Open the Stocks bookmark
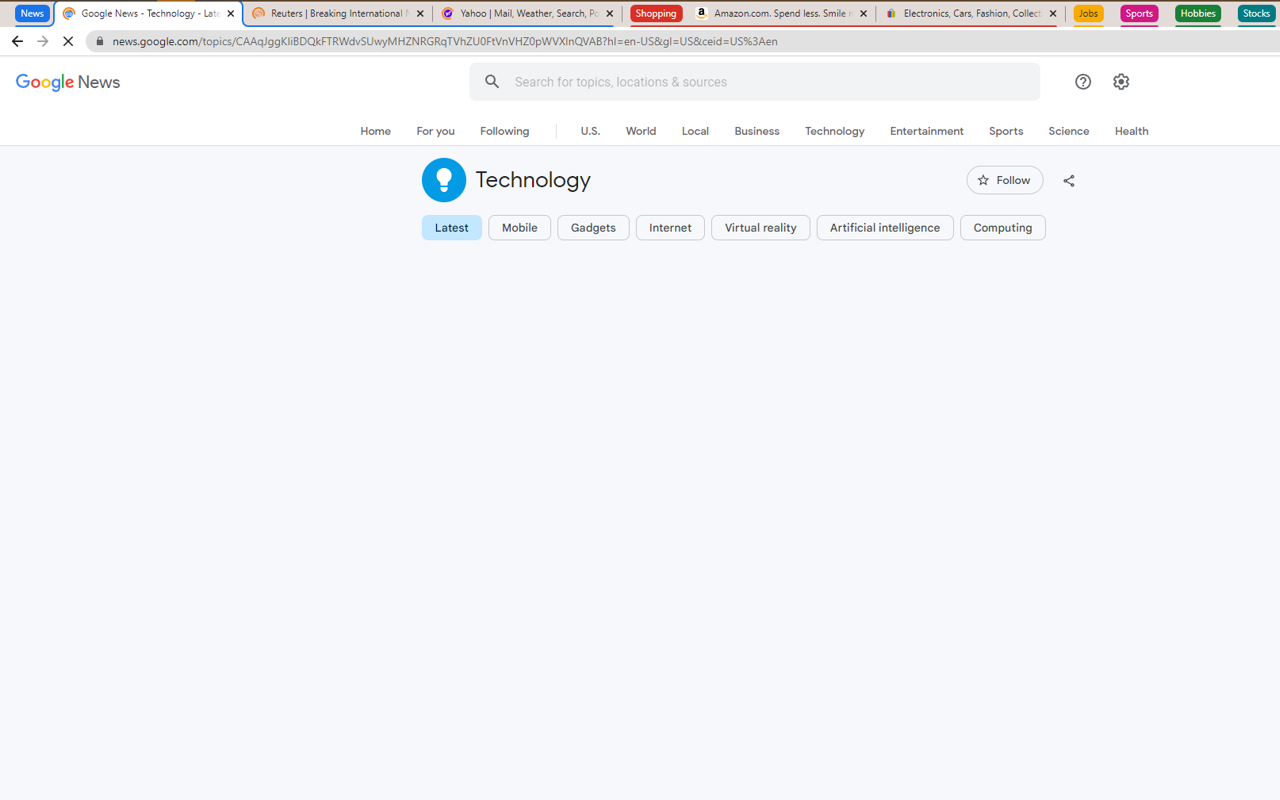 (x=1255, y=13)
